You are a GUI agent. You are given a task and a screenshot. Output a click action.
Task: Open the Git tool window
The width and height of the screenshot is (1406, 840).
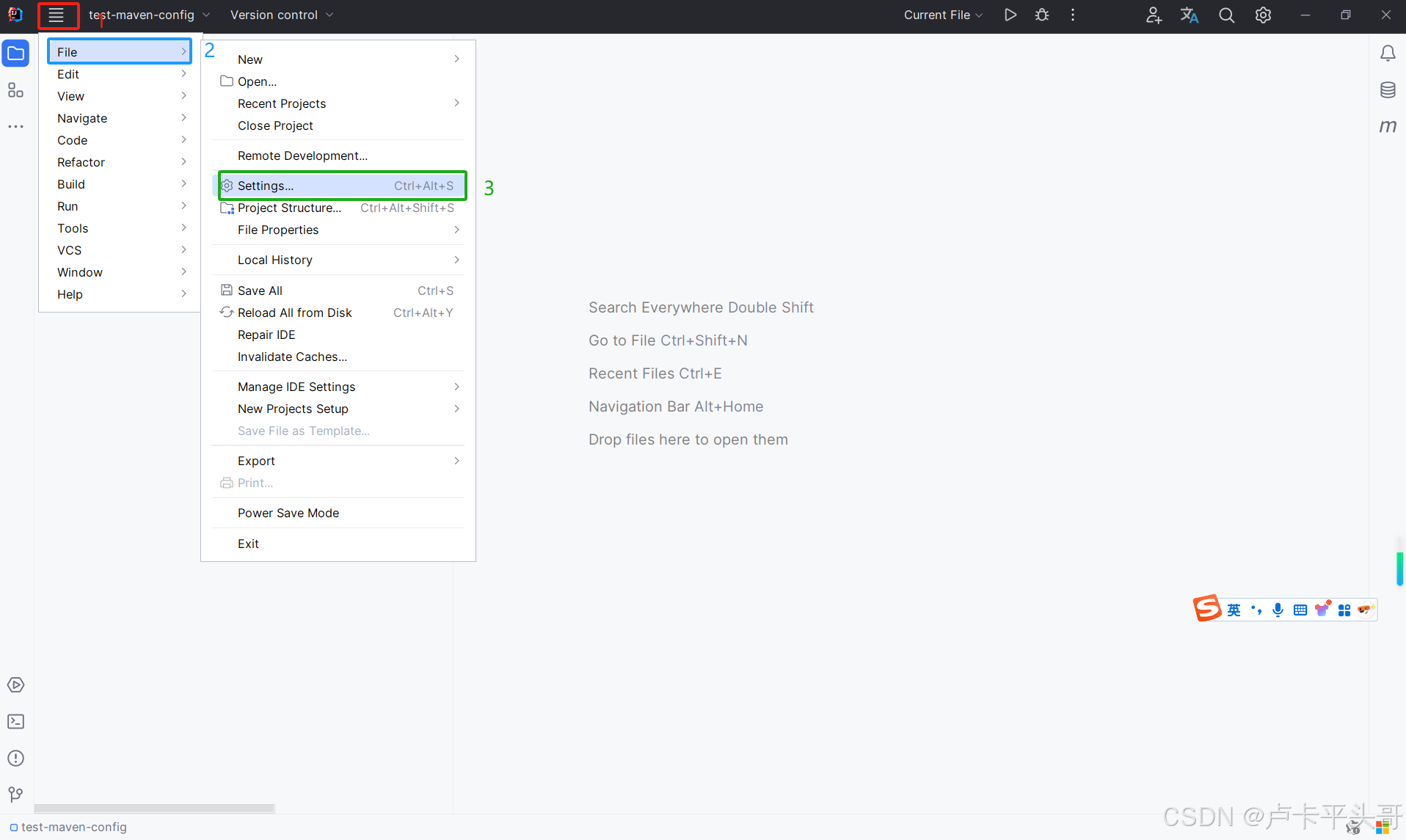15,795
